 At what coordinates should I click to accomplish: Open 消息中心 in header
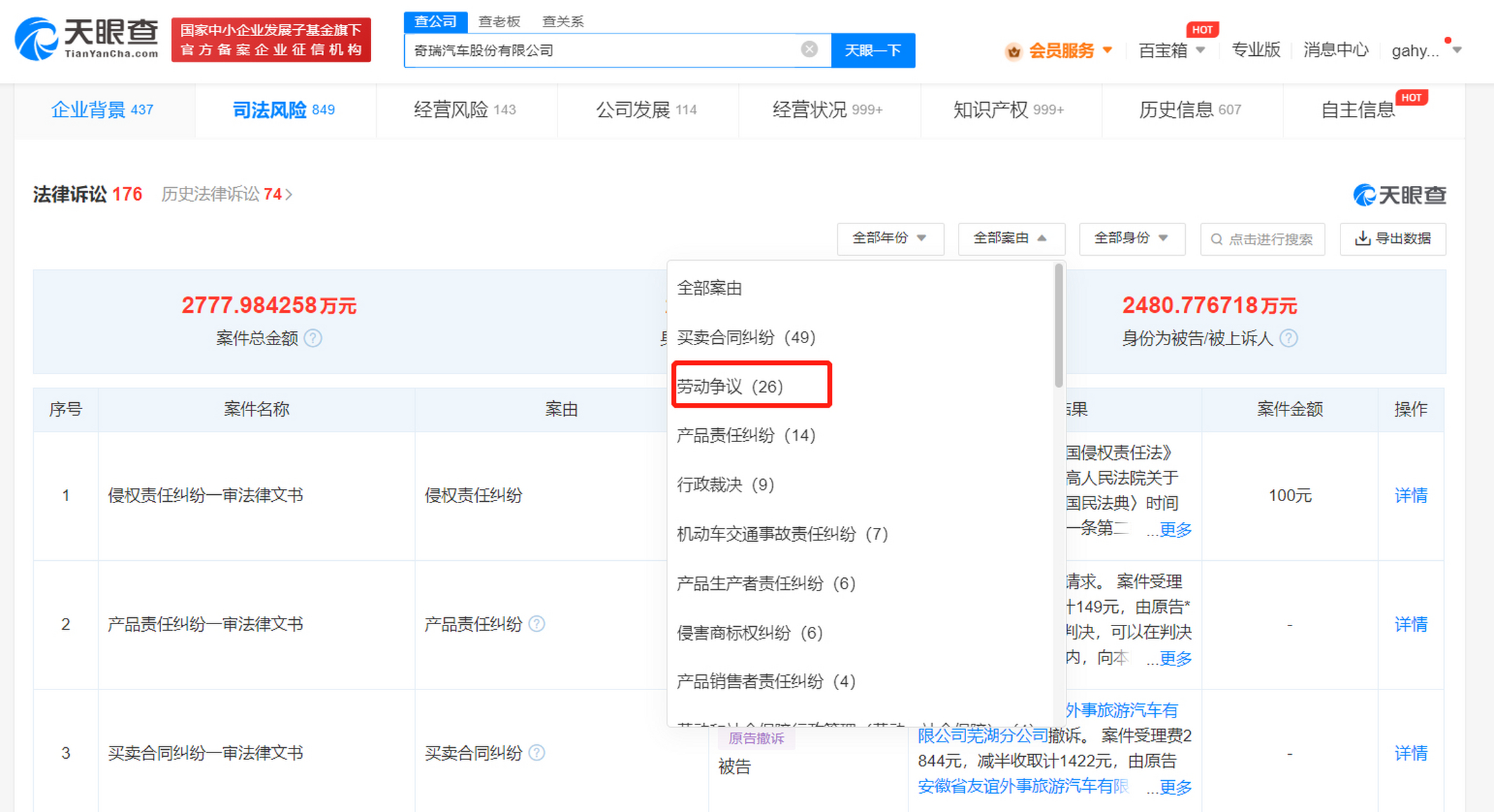(x=1335, y=49)
